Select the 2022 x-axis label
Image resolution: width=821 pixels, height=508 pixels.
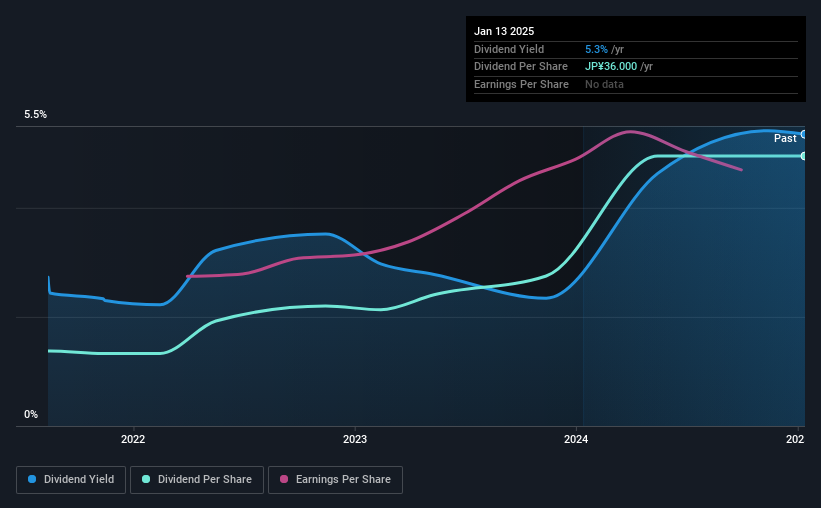pyautogui.click(x=133, y=439)
